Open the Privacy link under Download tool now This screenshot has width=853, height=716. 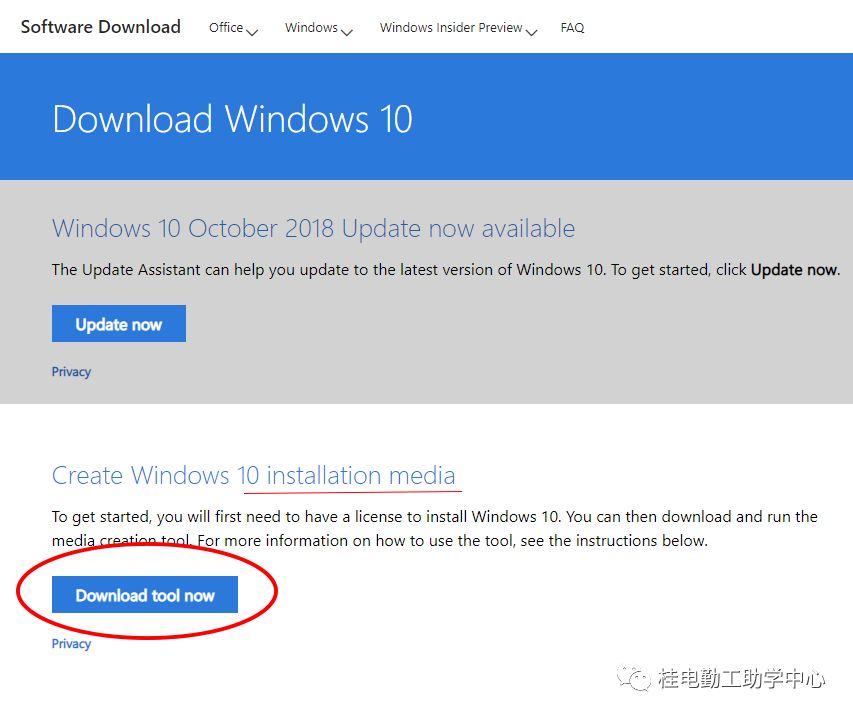71,644
